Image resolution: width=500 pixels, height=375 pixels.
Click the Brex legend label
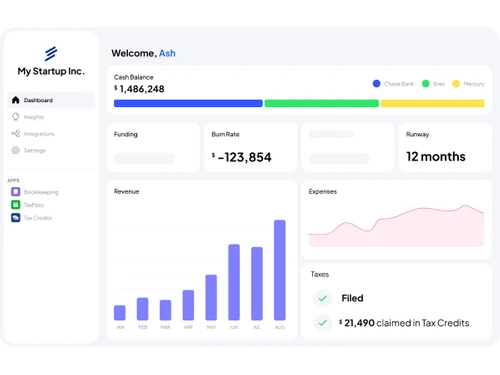439,84
